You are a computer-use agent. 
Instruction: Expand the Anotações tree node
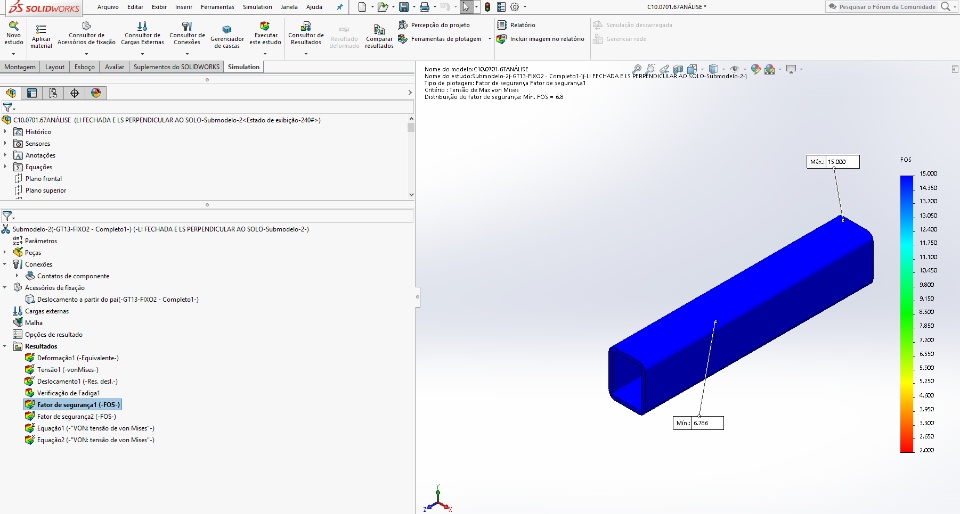6,155
